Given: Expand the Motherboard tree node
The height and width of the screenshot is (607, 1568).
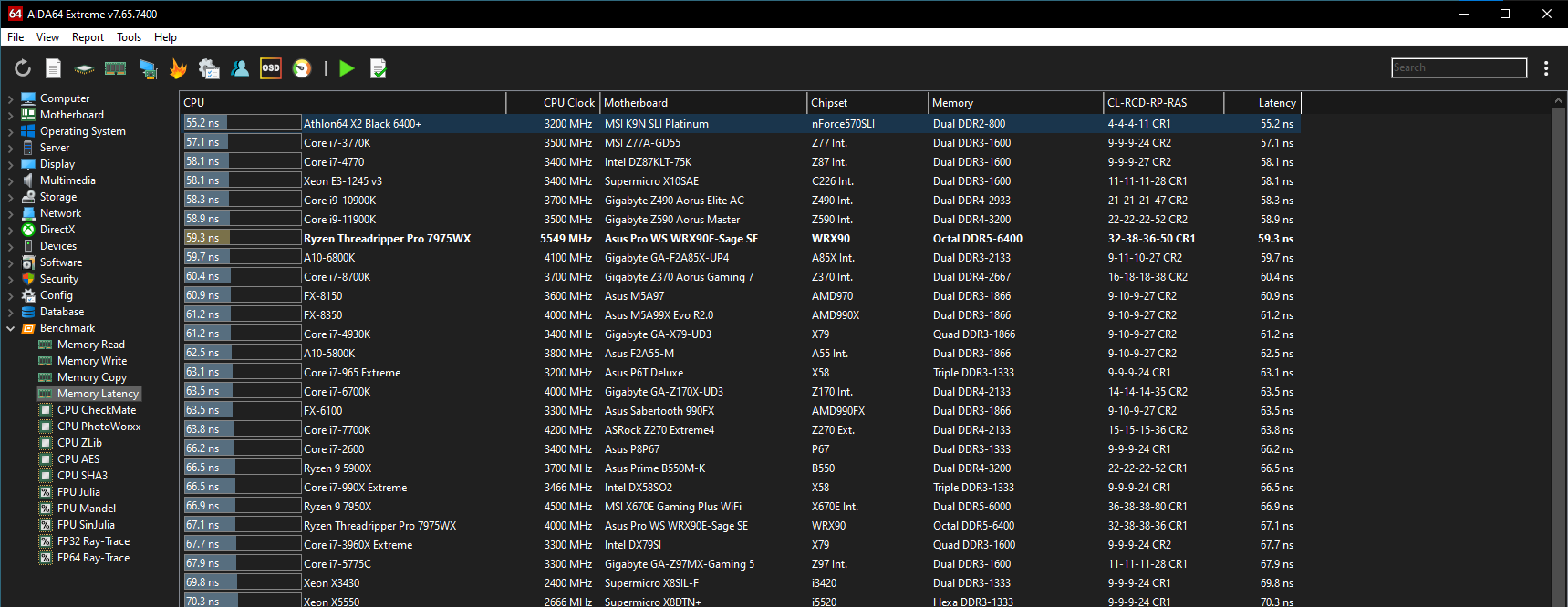Looking at the screenshot, I should click(x=10, y=115).
